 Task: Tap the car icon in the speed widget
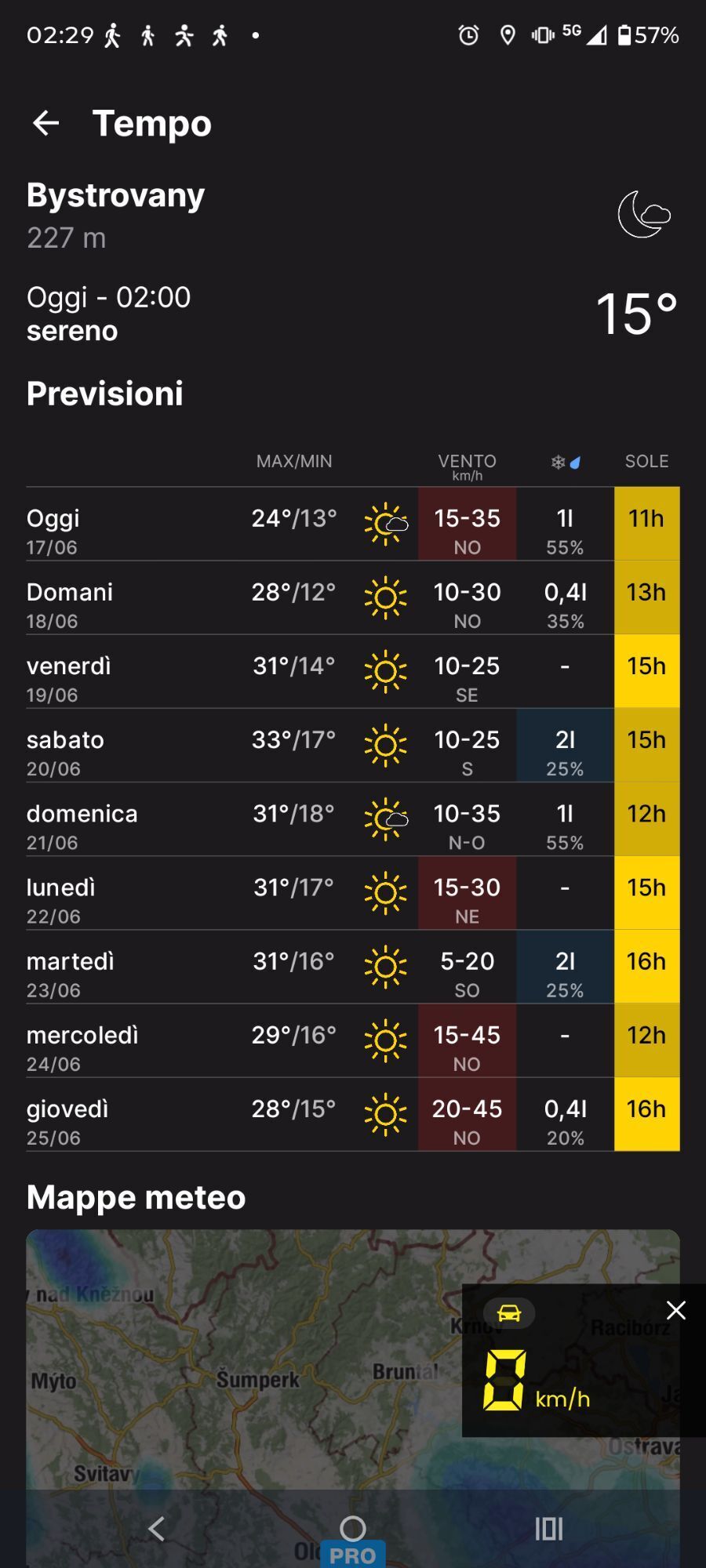click(509, 1312)
